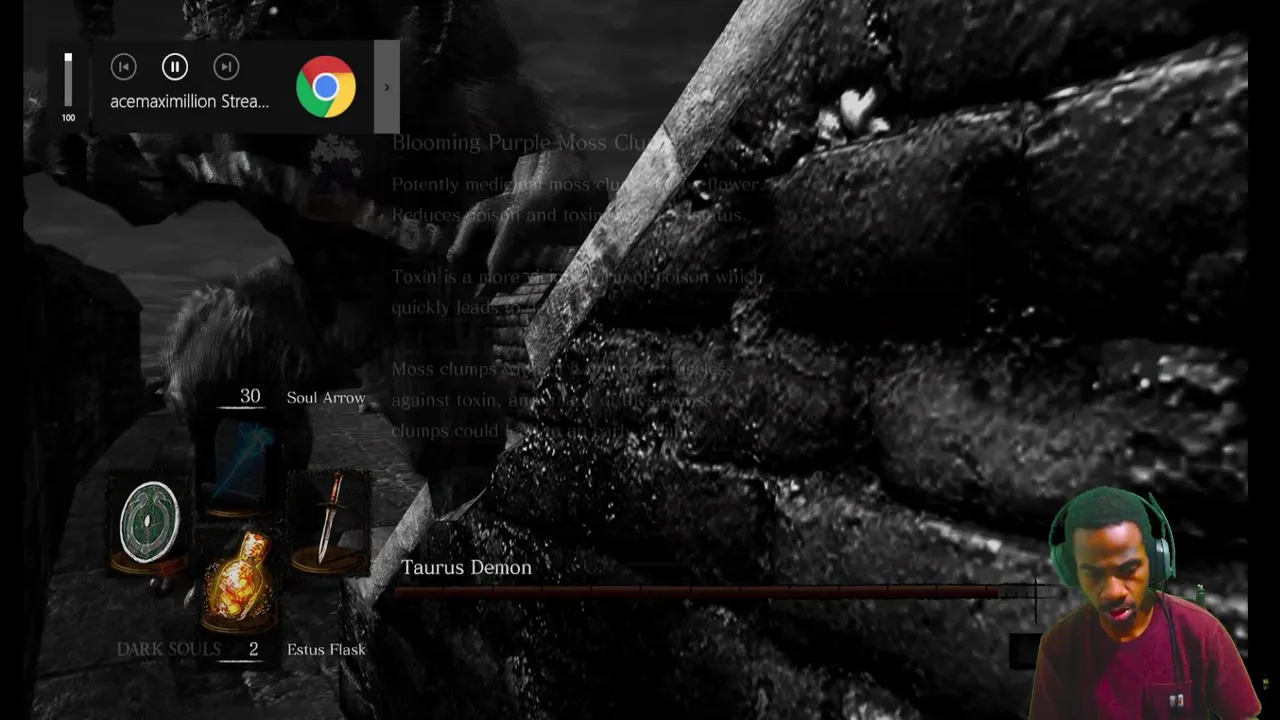Image resolution: width=1280 pixels, height=720 pixels.
Task: Skip to previous track in media overlay
Action: click(123, 67)
